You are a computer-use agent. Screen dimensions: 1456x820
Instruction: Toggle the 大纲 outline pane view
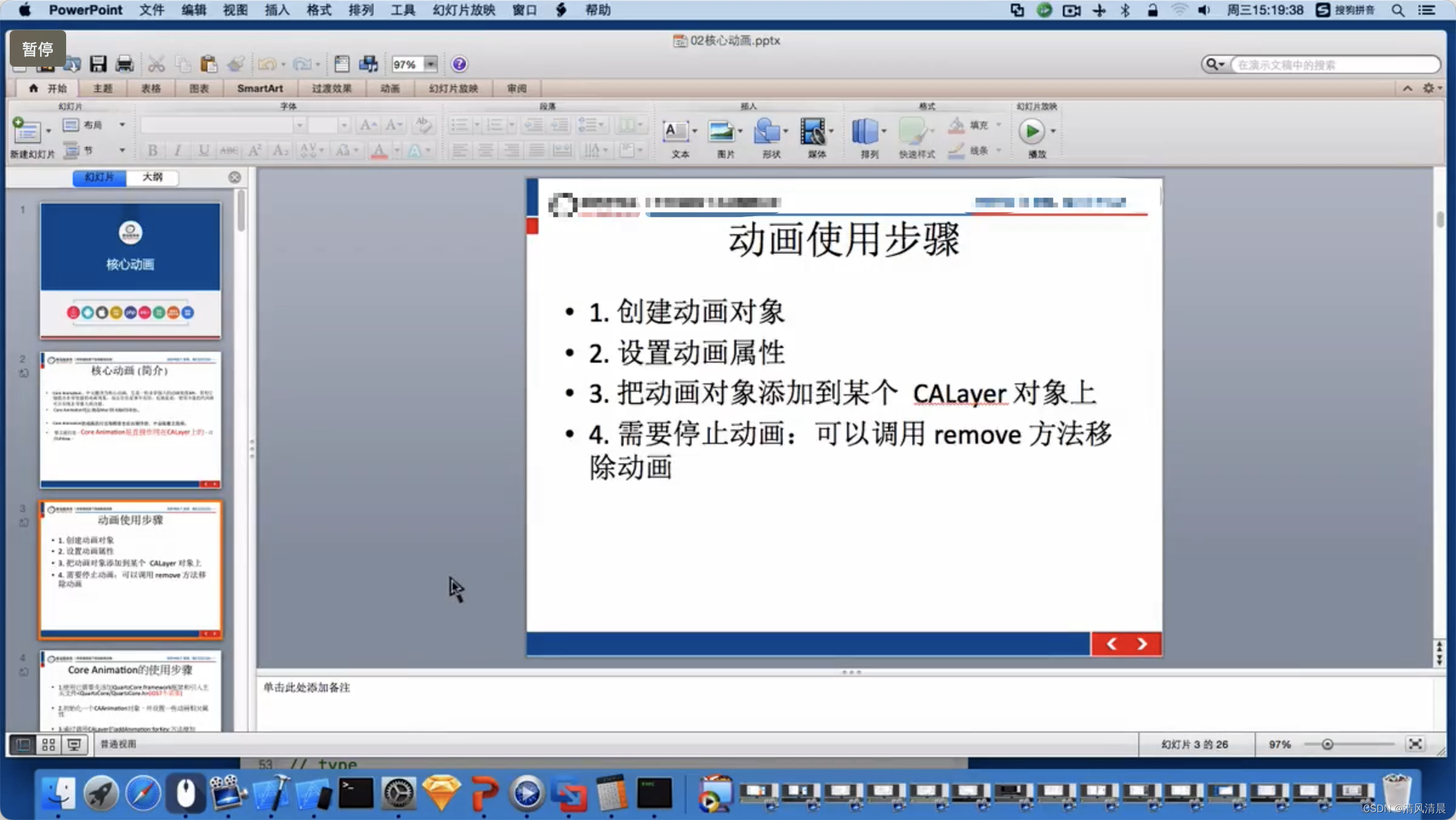point(152,177)
